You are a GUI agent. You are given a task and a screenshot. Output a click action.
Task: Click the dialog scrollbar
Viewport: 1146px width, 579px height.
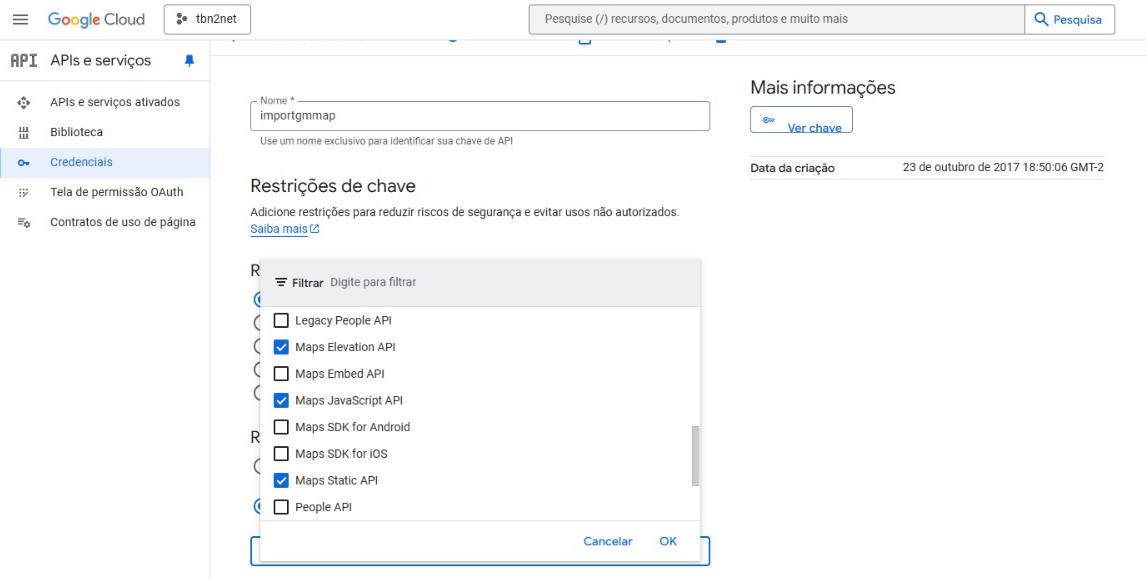(693, 456)
